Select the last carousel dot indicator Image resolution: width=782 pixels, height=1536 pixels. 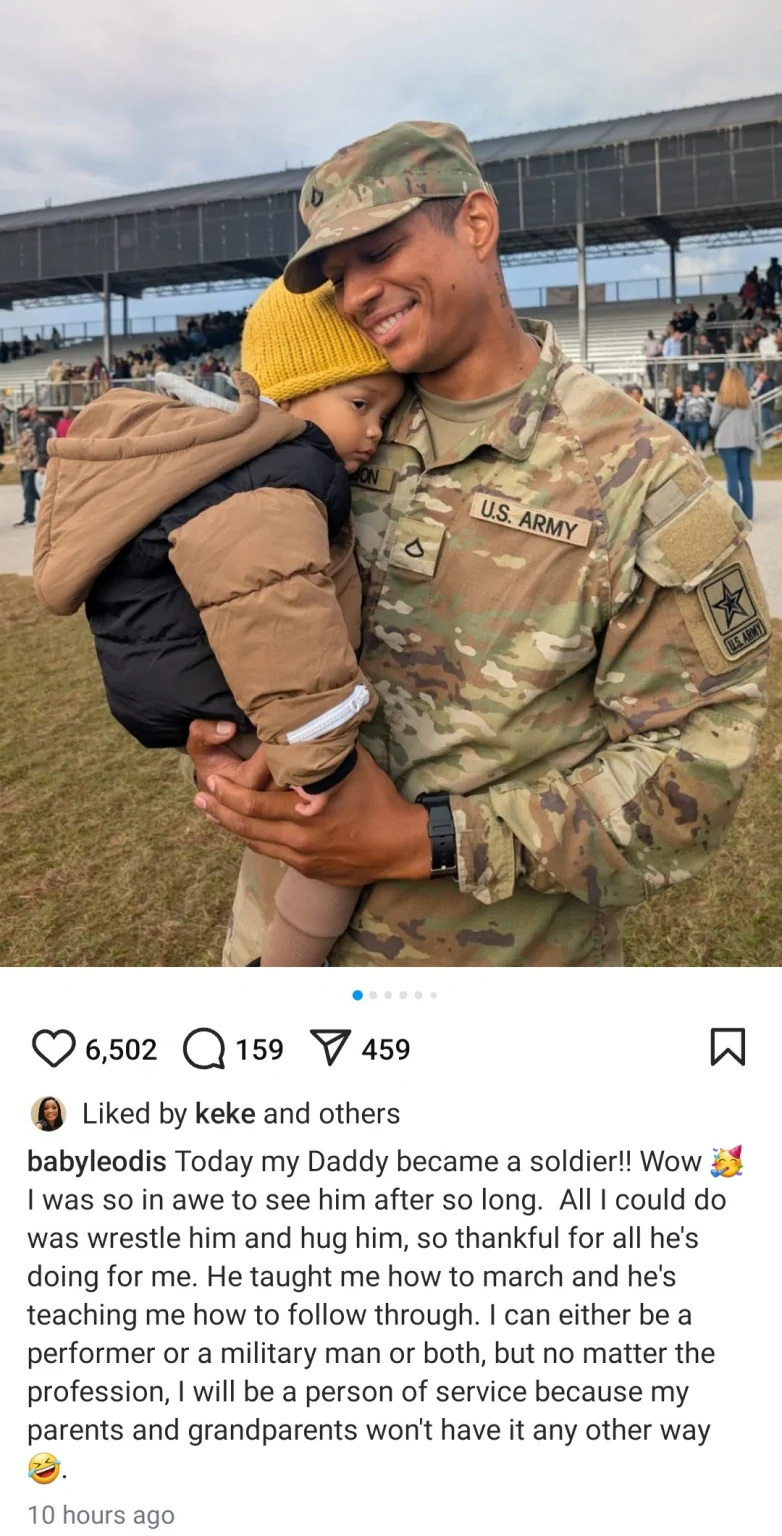tap(433, 995)
